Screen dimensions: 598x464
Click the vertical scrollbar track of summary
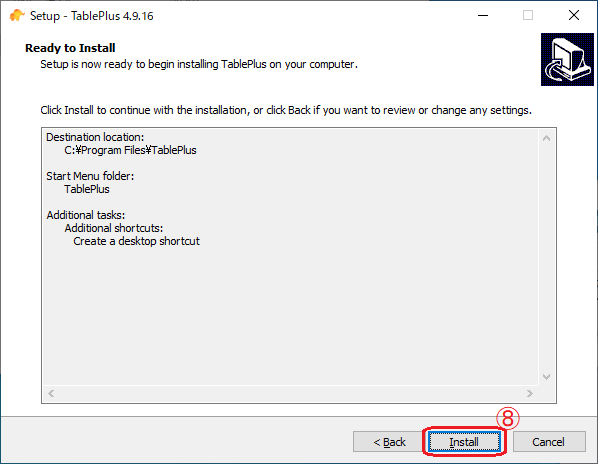[x=546, y=257]
